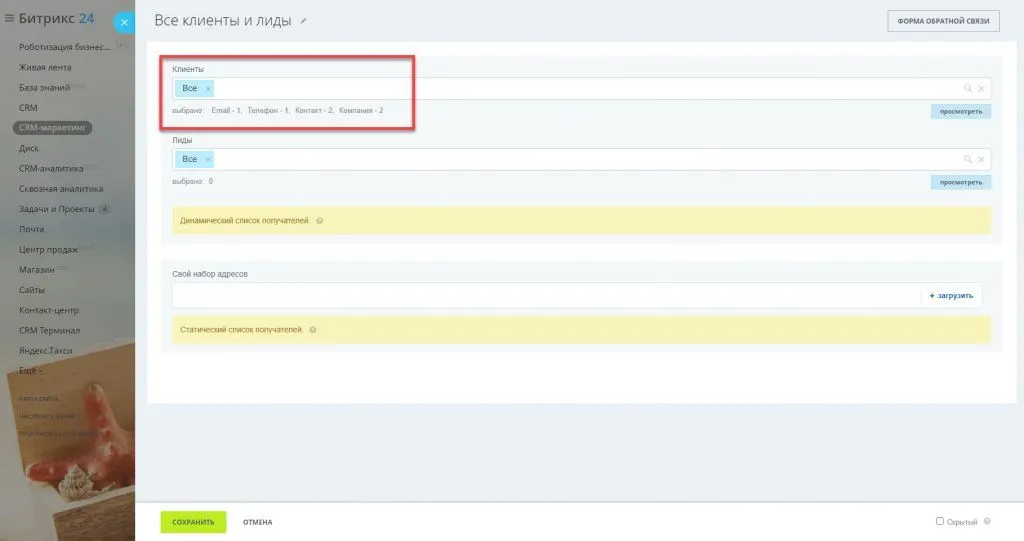Clear the Лиды filter with X icon
Screen dimensions: 1024x541
coord(981,160)
